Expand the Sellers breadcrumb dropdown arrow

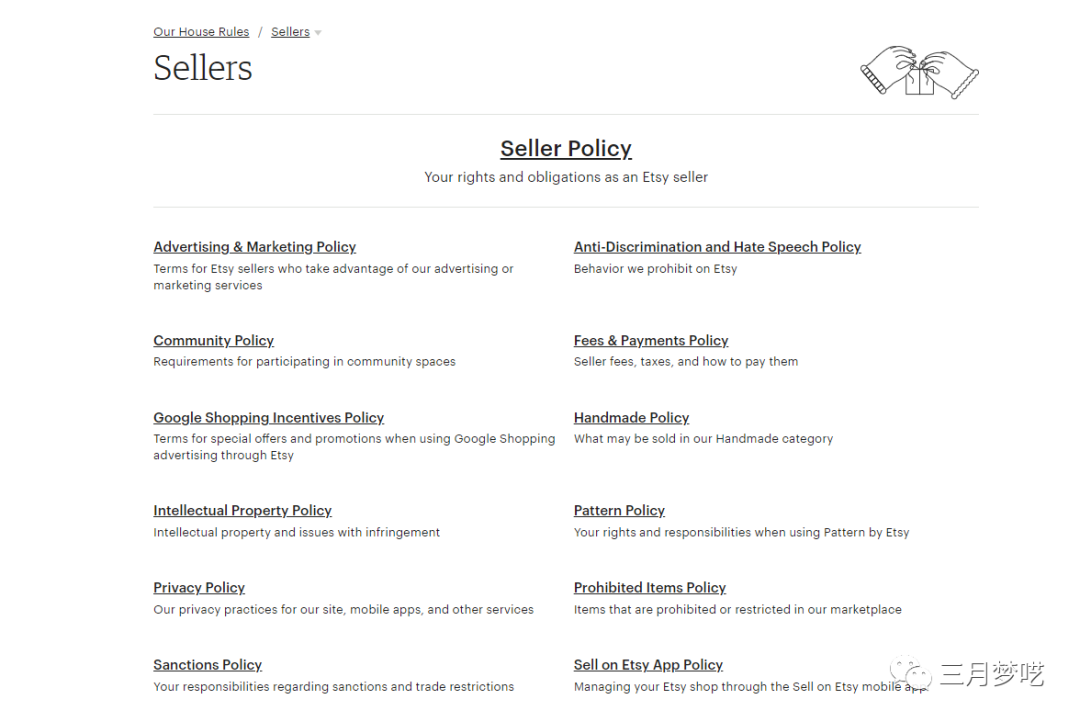coord(318,32)
